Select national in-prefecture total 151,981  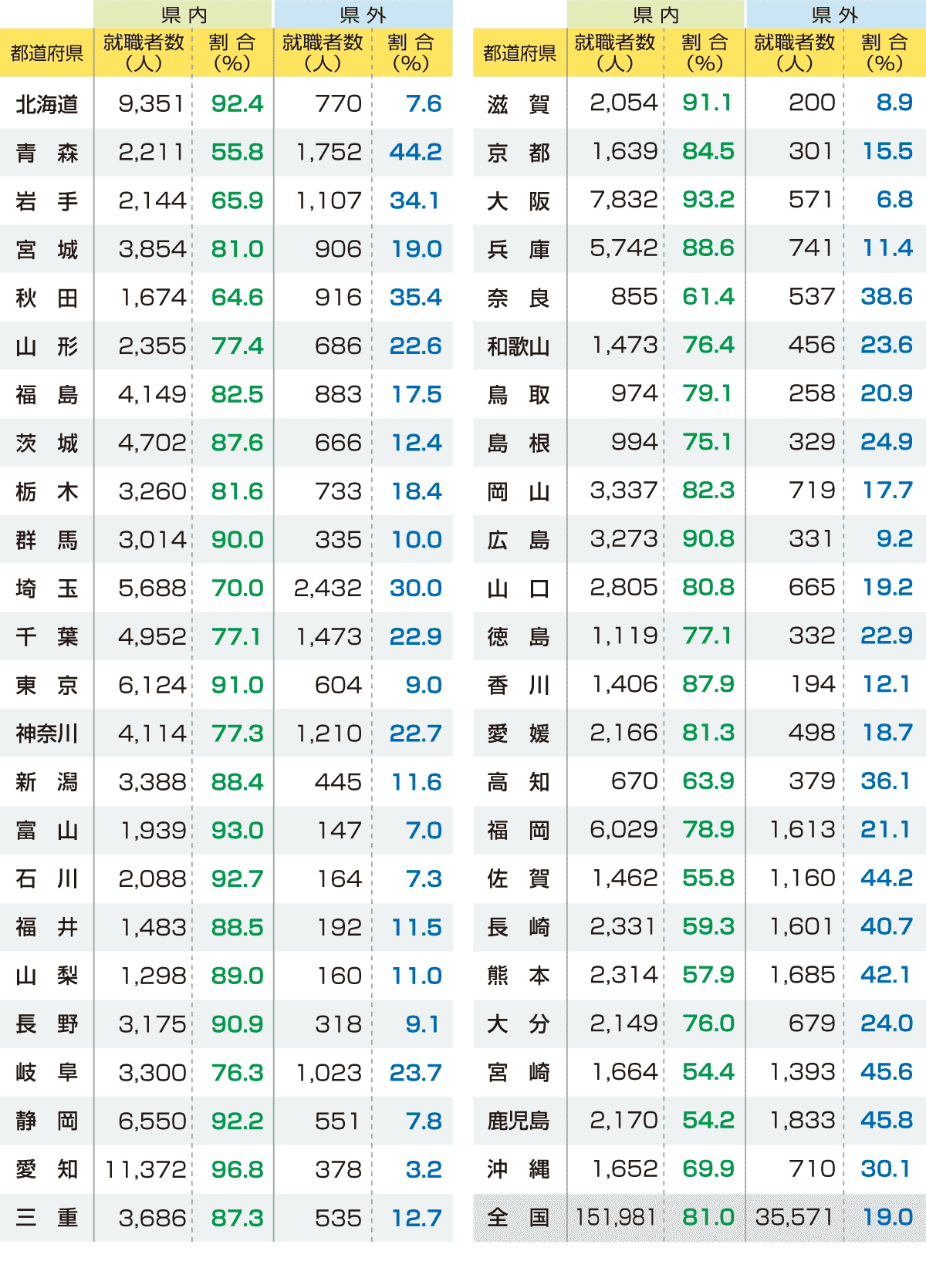pos(616,1218)
